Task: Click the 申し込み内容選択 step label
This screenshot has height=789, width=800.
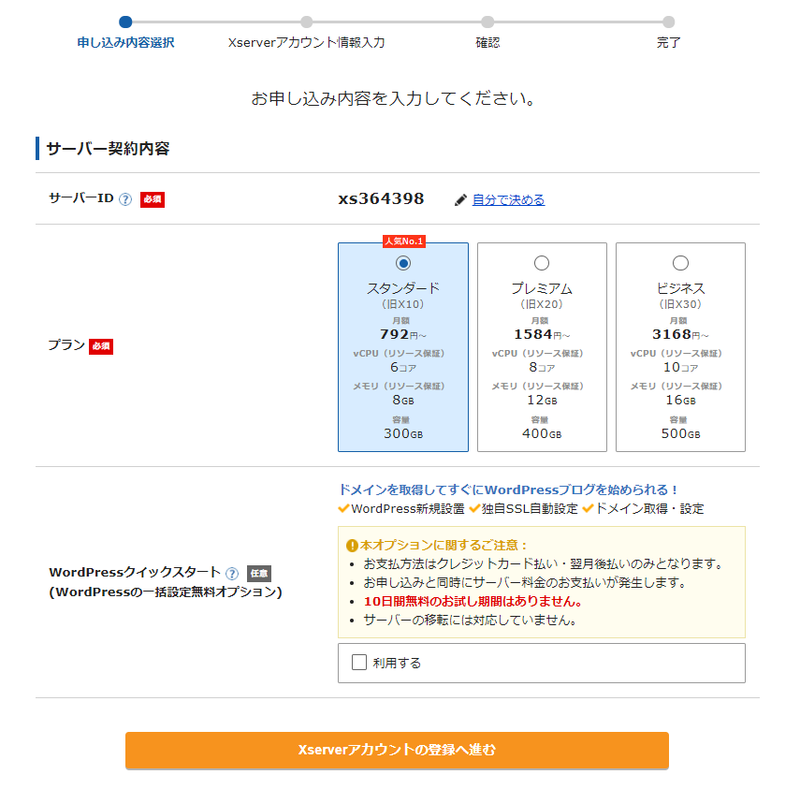Action: [x=126, y=42]
